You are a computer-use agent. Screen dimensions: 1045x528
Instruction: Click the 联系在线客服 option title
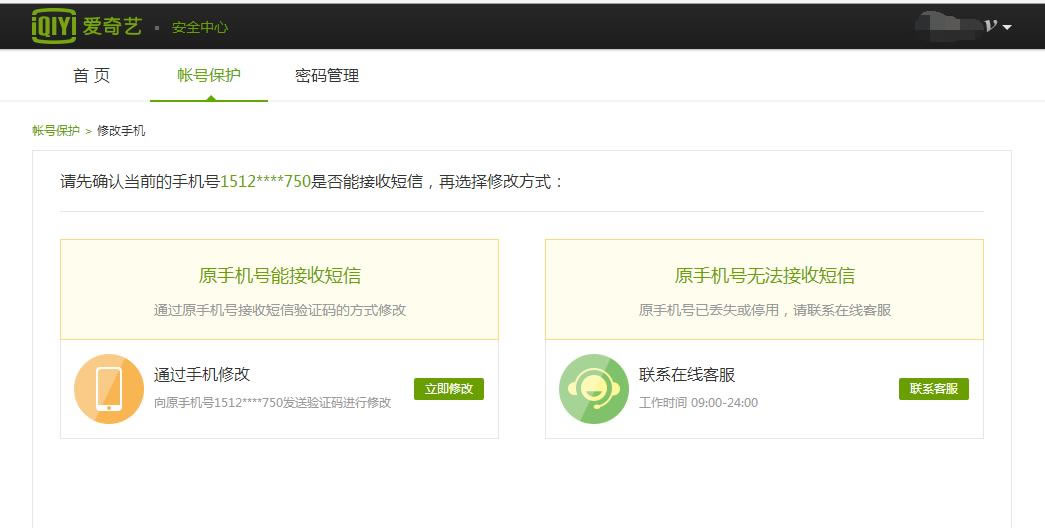pos(687,375)
